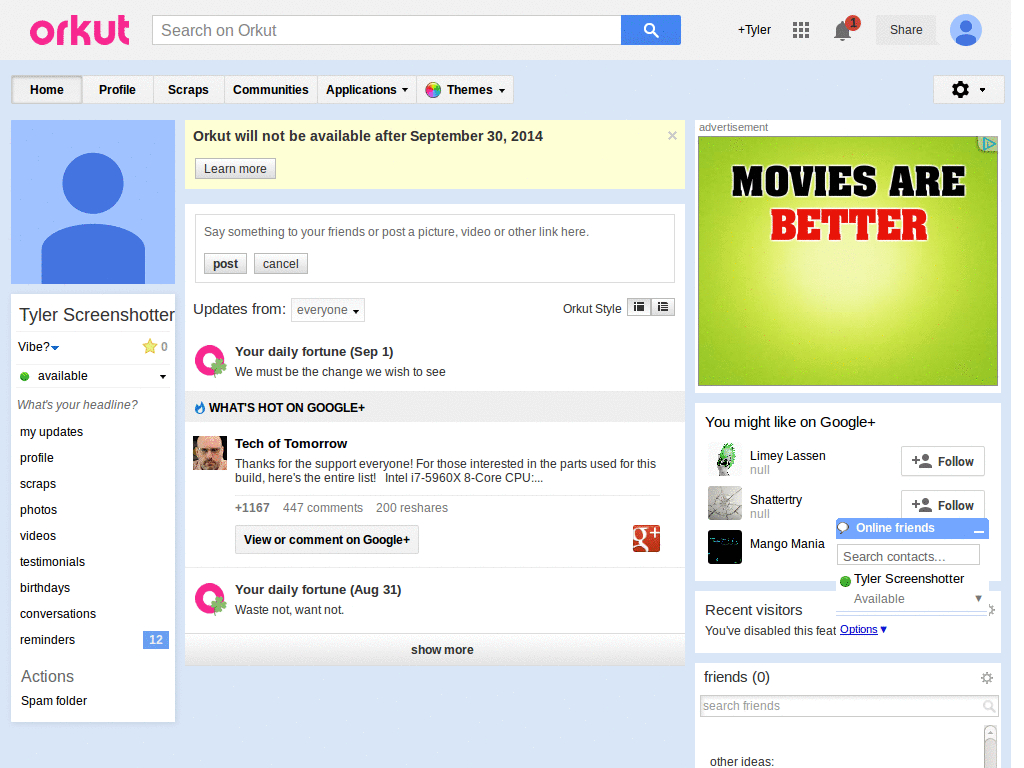Click the search friends magnifier icon
The width and height of the screenshot is (1024, 768).
tap(989, 706)
